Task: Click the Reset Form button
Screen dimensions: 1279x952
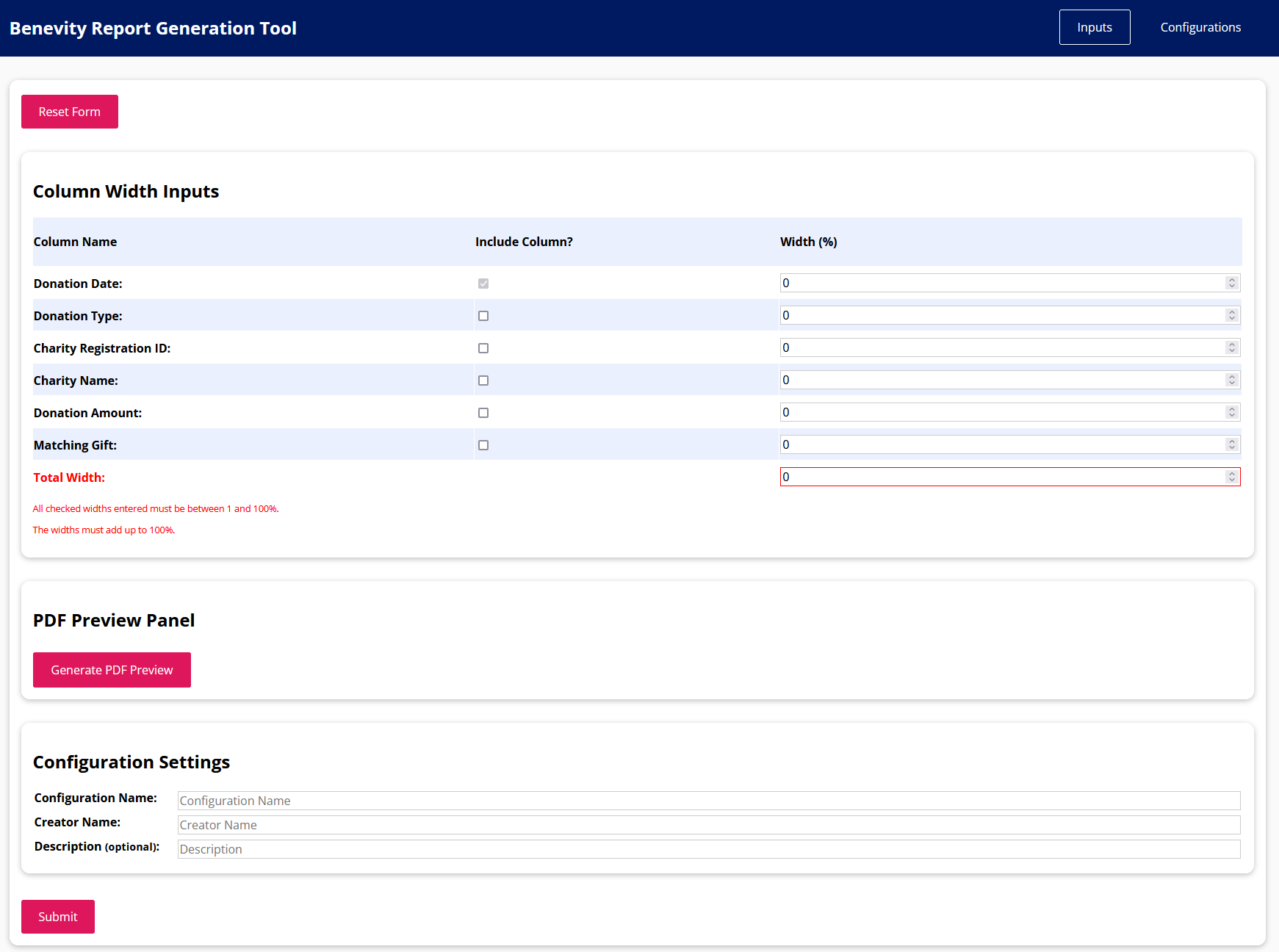Action: pyautogui.click(x=70, y=112)
